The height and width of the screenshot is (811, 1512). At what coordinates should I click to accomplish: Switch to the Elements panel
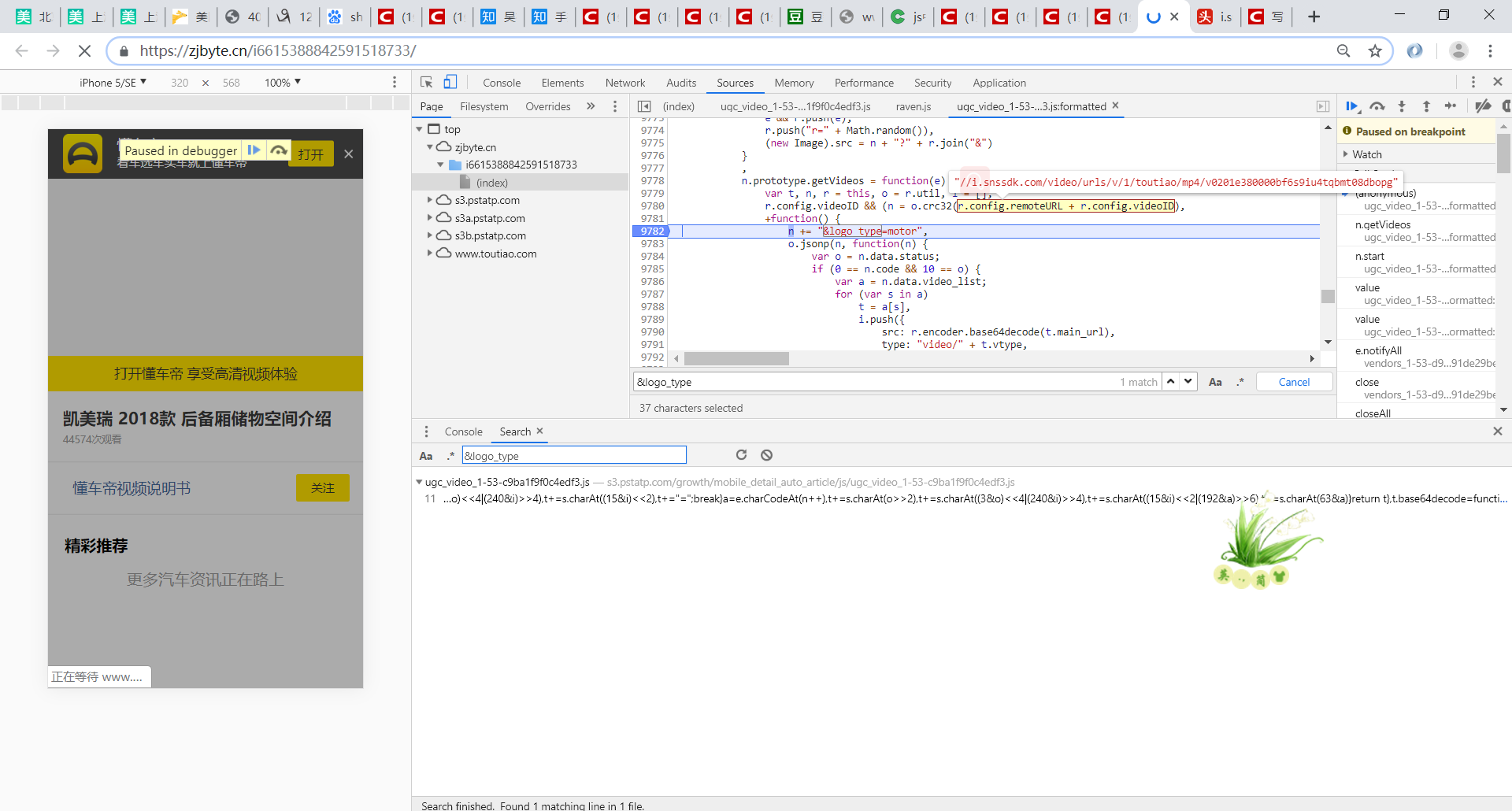pos(562,83)
